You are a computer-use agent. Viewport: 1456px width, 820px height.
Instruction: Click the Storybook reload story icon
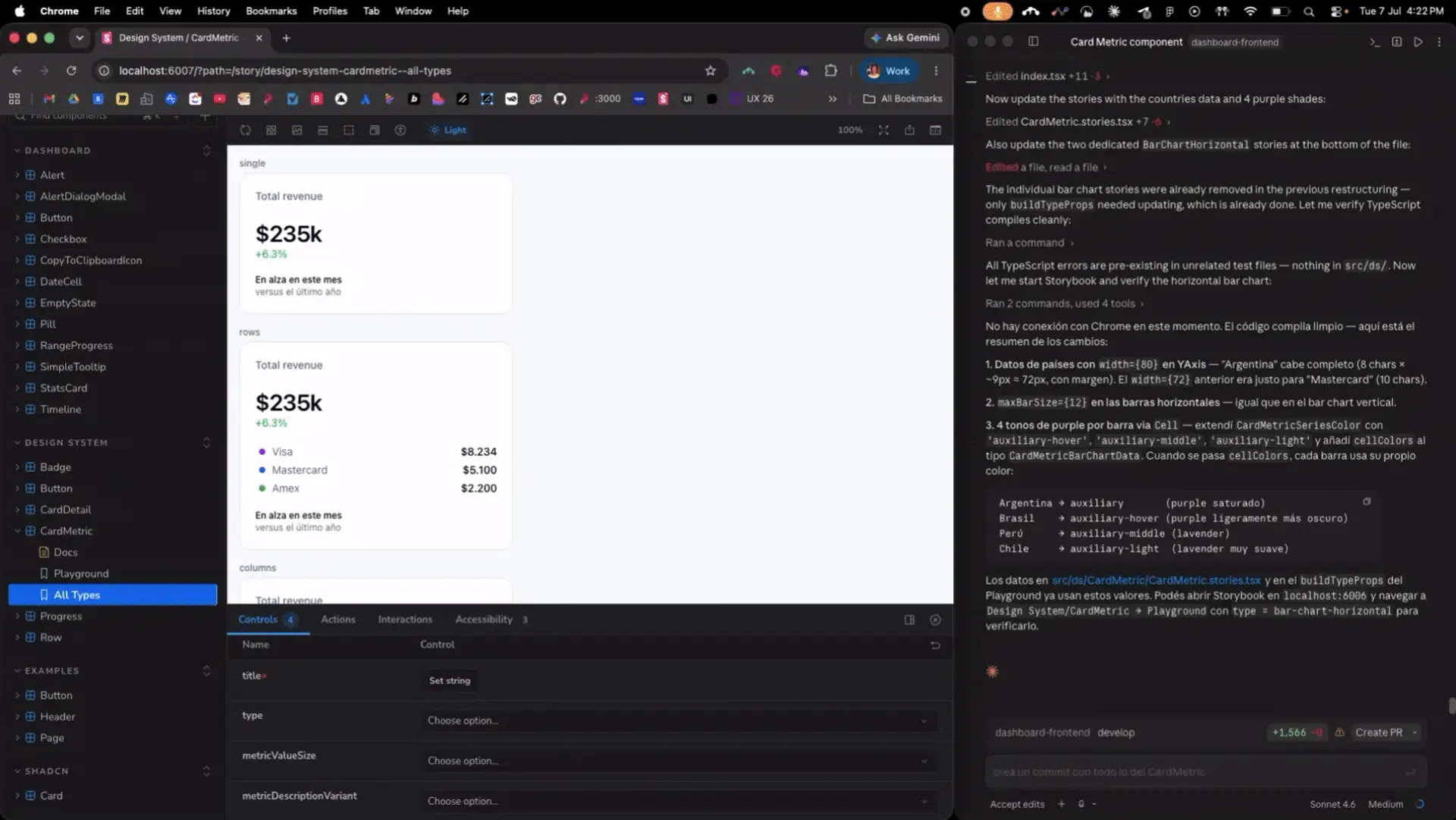(x=245, y=130)
